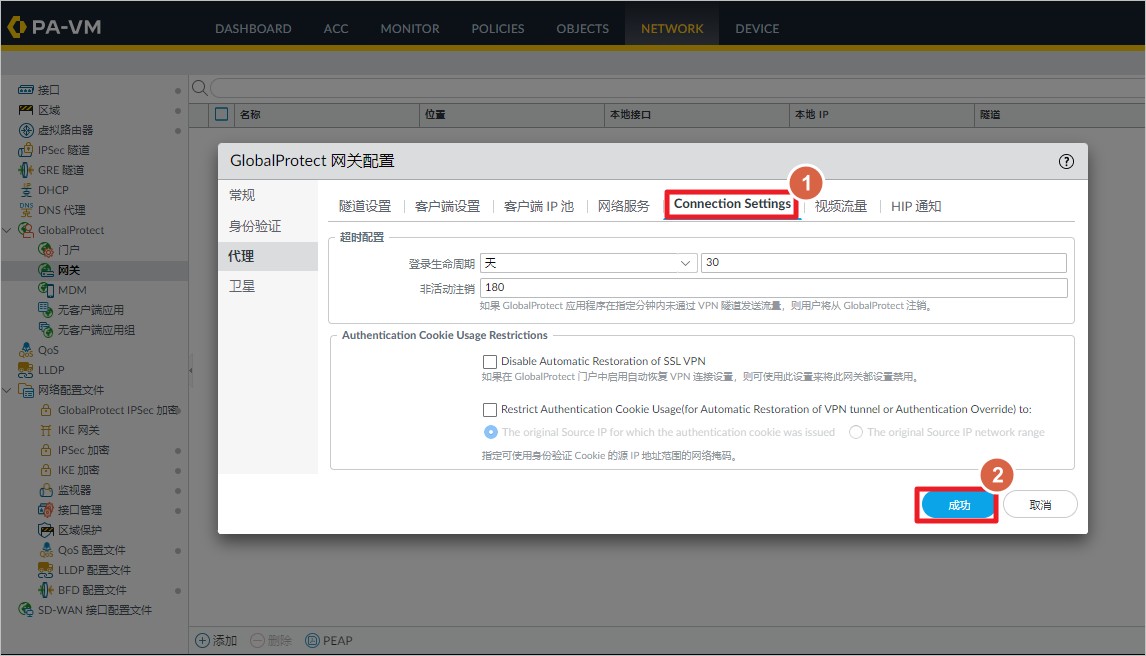Screen dimensions: 1146x656
Task: Switch to the HIP 通知 tab
Action: (916, 207)
